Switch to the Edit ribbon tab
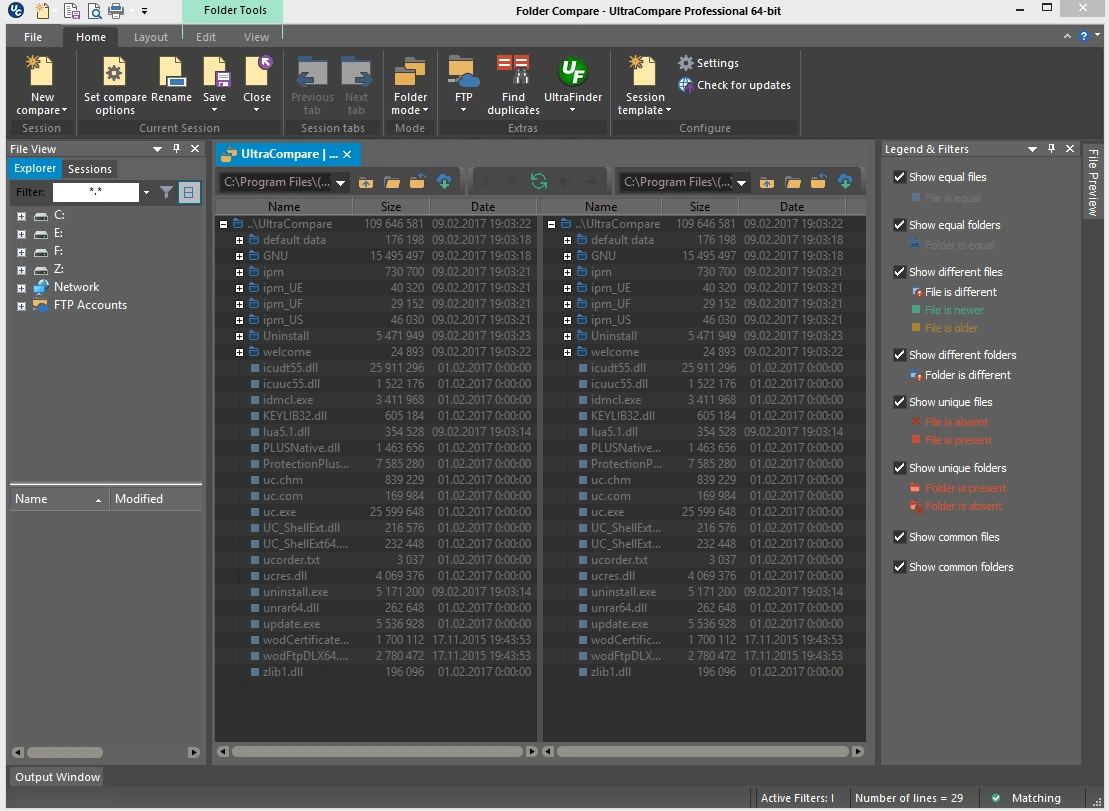Viewport: 1109px width, 811px height. tap(206, 37)
